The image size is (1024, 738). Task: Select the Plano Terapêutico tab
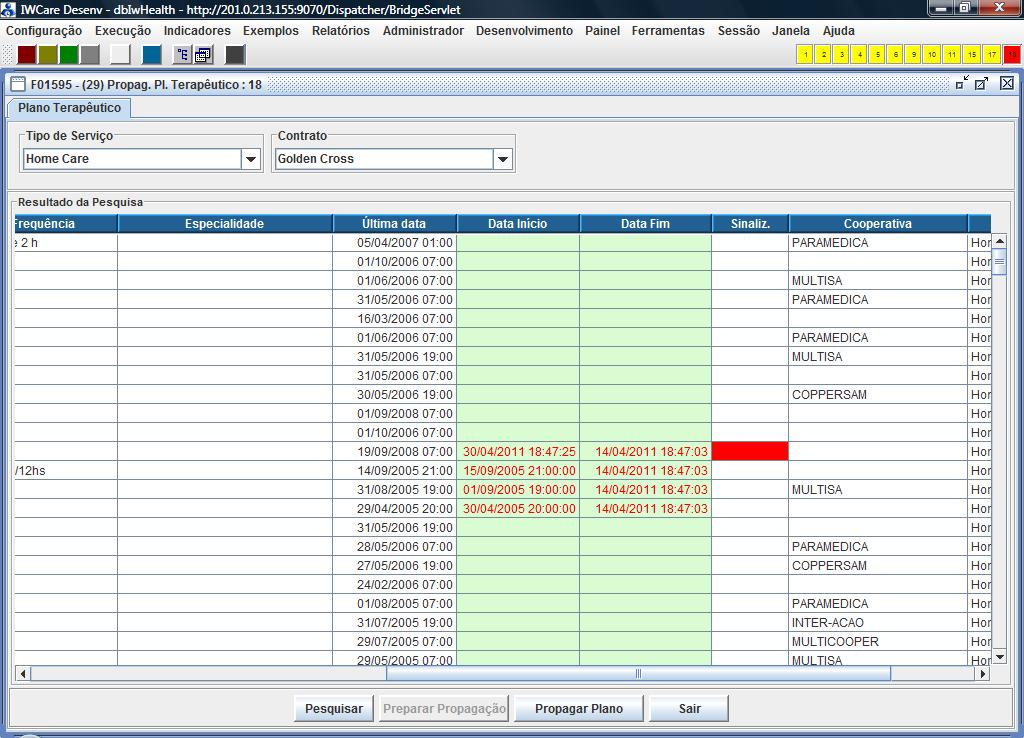point(69,108)
